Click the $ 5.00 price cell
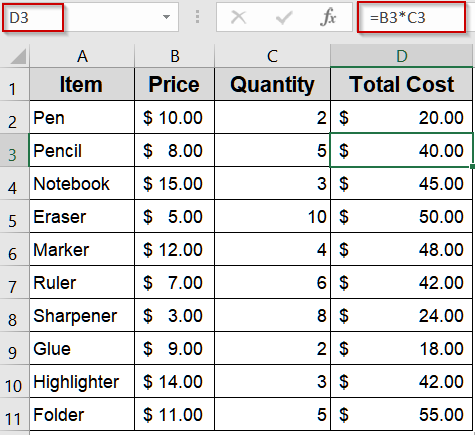 tap(175, 216)
